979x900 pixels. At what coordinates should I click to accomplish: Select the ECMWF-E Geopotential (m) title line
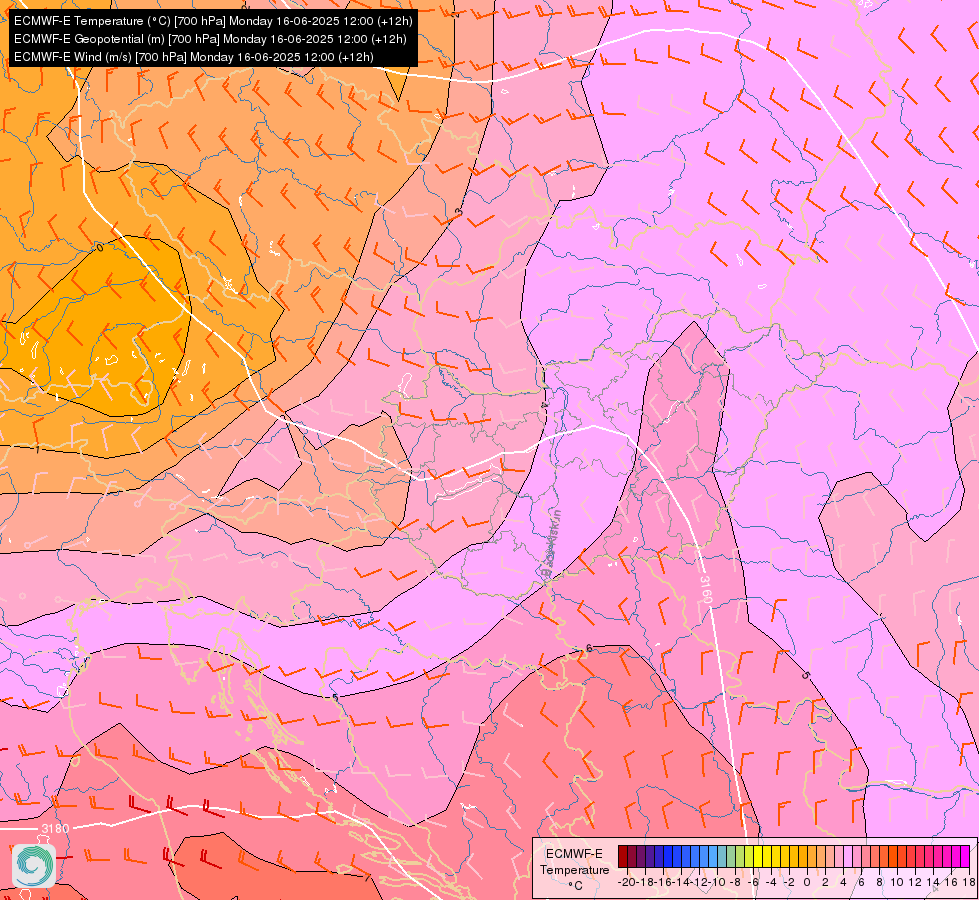[210, 39]
